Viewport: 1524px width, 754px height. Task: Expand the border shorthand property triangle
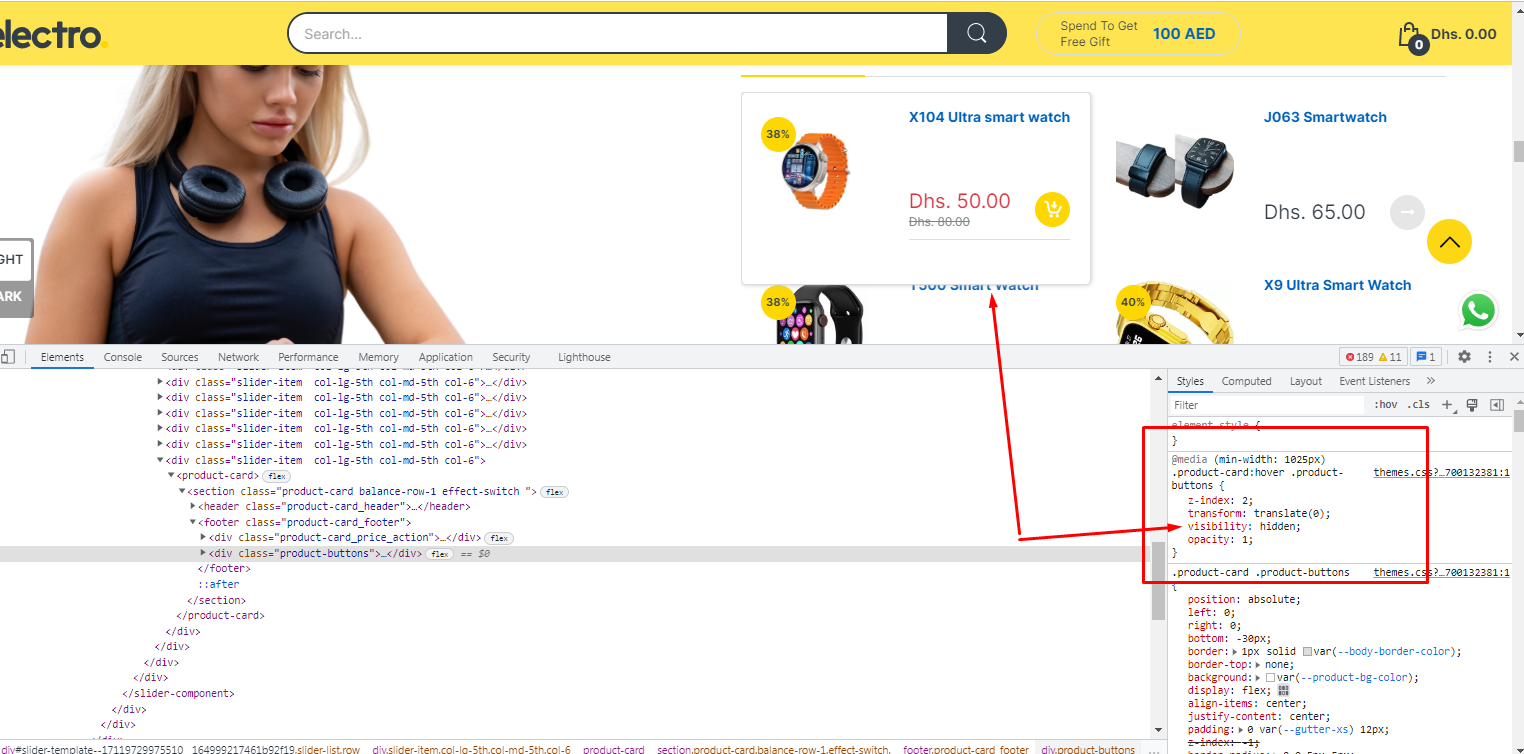pyautogui.click(x=1234, y=651)
